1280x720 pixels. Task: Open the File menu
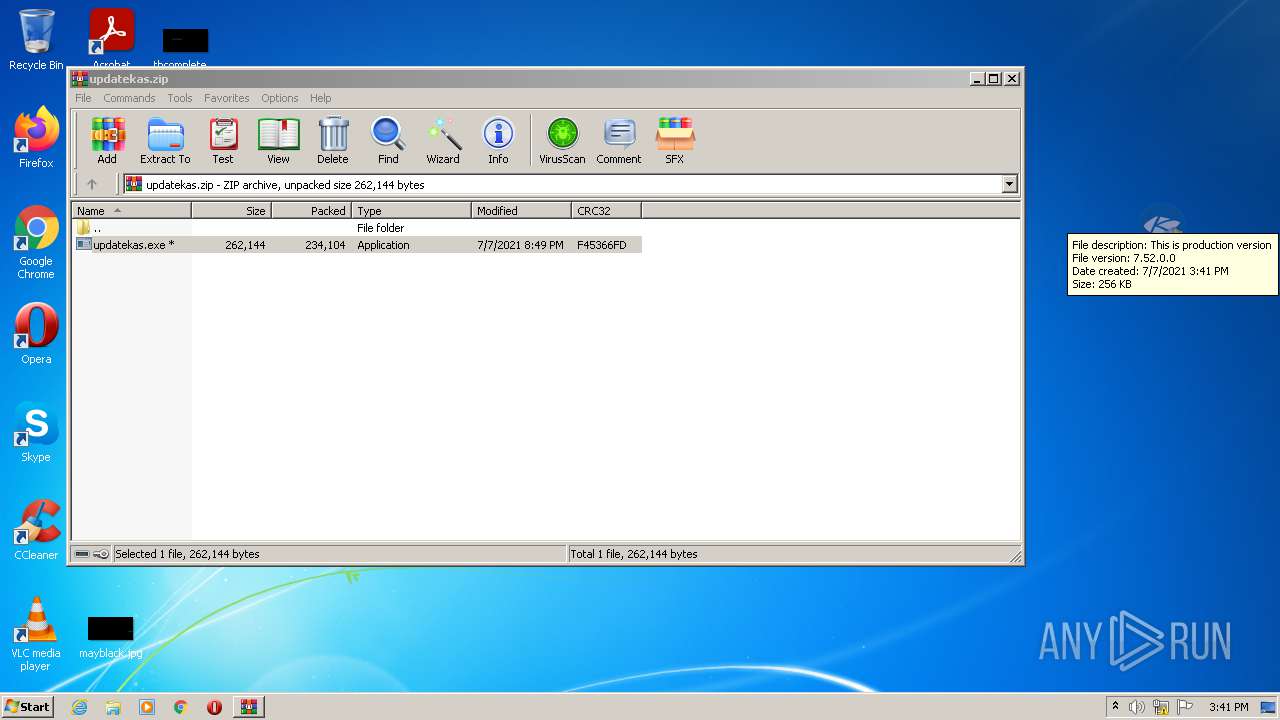pos(83,98)
